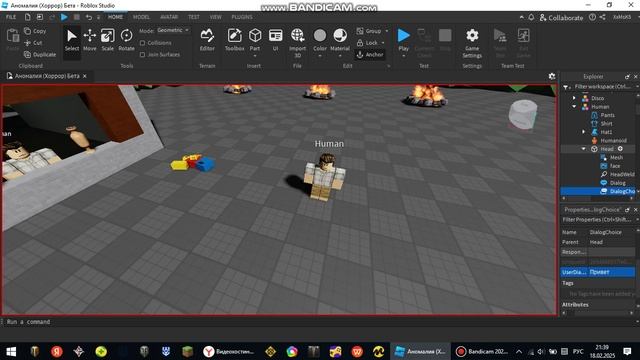
Task: Select HeadWeld in Explorer tree
Action: [x=622, y=174]
